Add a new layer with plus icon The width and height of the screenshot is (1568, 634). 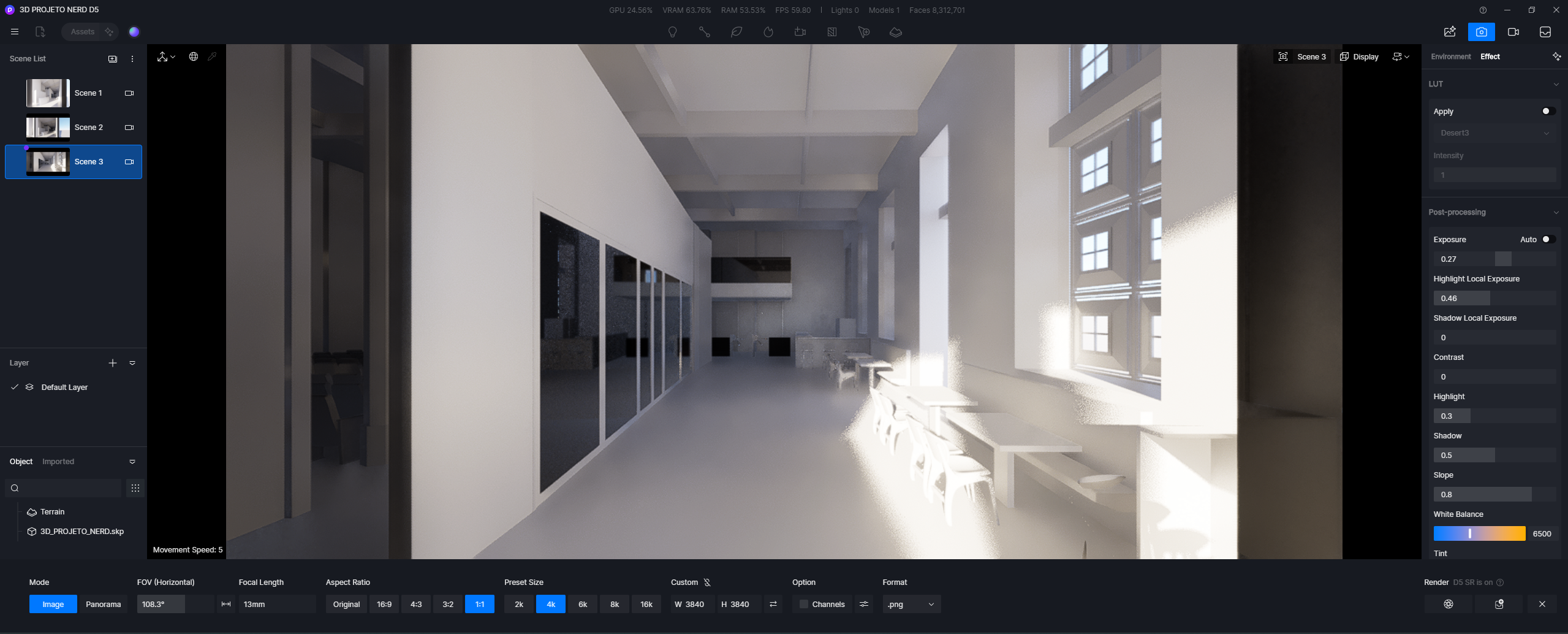(x=113, y=363)
